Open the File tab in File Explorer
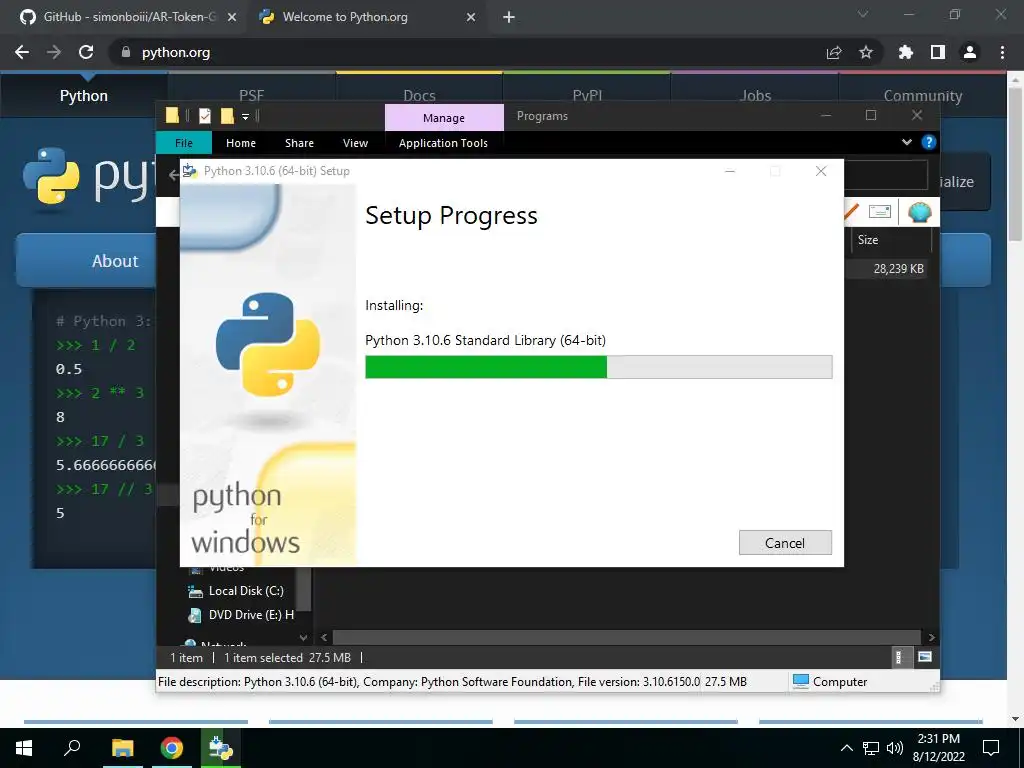Viewport: 1024px width, 768px height. pyautogui.click(x=184, y=143)
